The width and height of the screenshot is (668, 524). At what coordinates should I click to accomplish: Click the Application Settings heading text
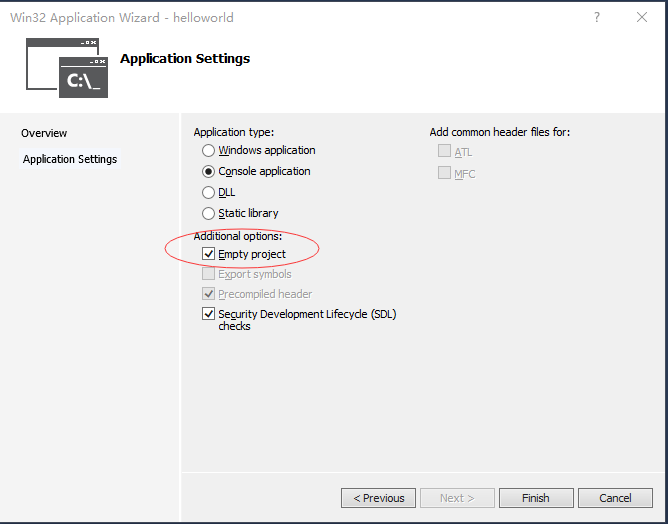pyautogui.click(x=185, y=59)
